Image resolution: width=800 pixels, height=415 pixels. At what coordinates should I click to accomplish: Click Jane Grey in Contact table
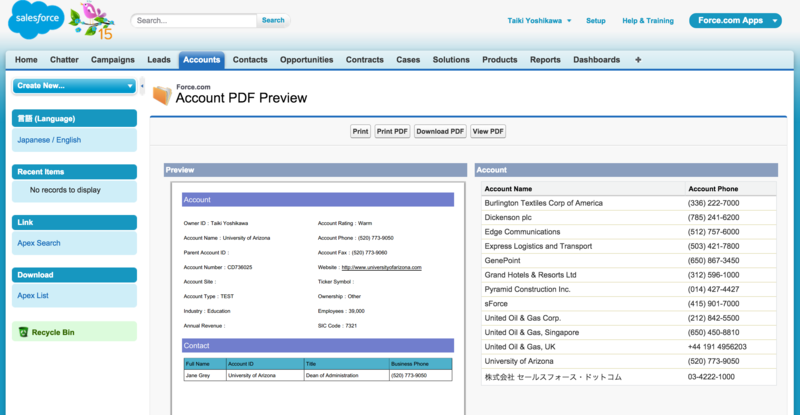point(198,375)
